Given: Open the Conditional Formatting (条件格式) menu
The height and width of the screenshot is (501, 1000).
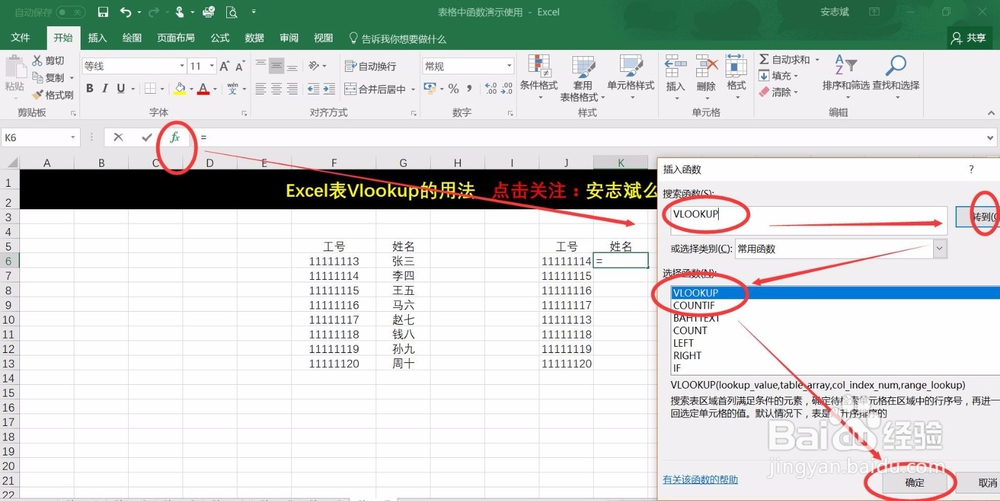Looking at the screenshot, I should coord(539,78).
